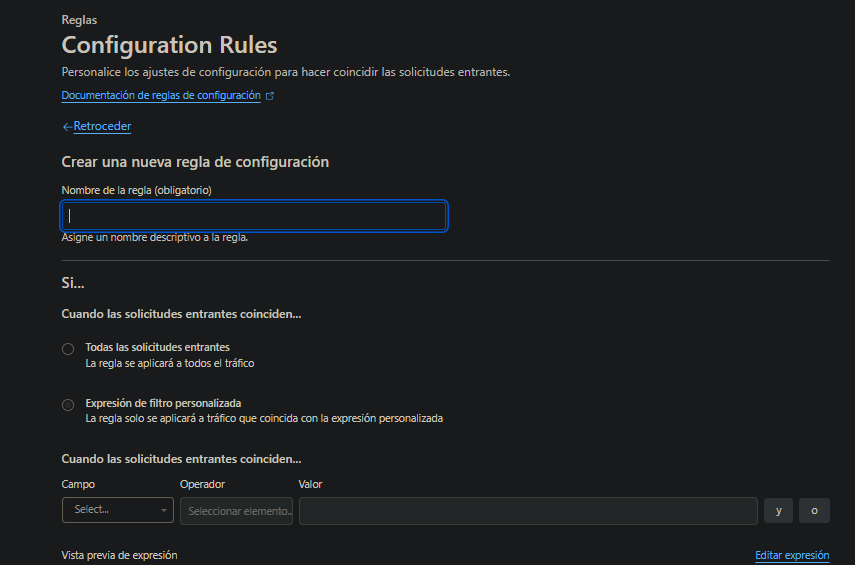Open the Operador Seleccionar elemento dropdown
This screenshot has width=855, height=565.
(x=236, y=511)
